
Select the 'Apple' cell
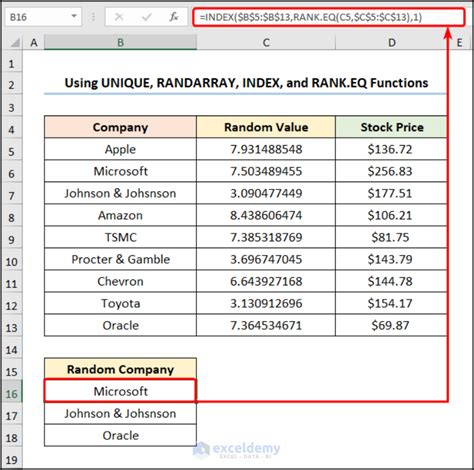120,149
